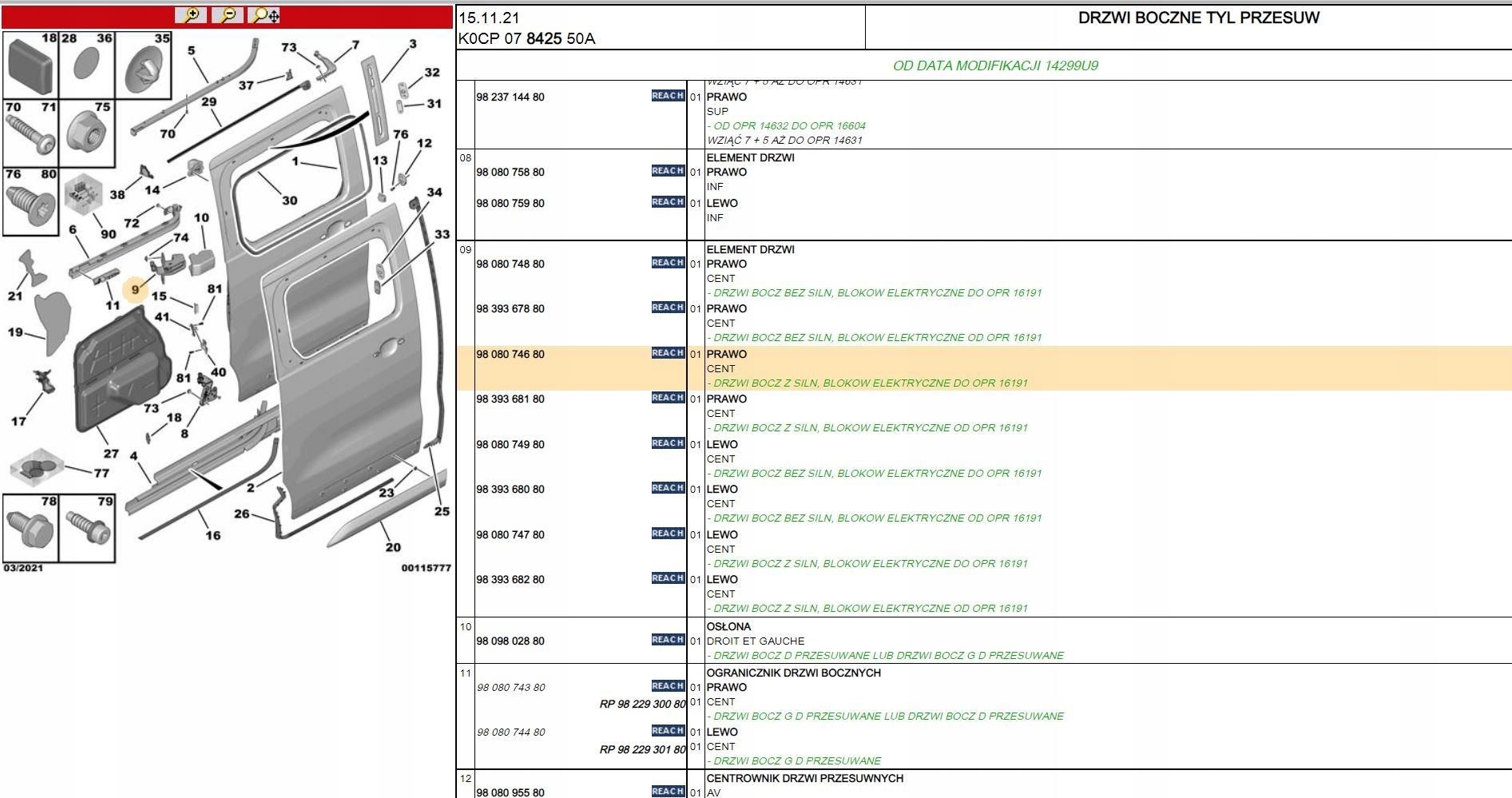The height and width of the screenshot is (798, 1512).
Task: Click REACH badge beside 98 393 682 80
Action: [668, 578]
